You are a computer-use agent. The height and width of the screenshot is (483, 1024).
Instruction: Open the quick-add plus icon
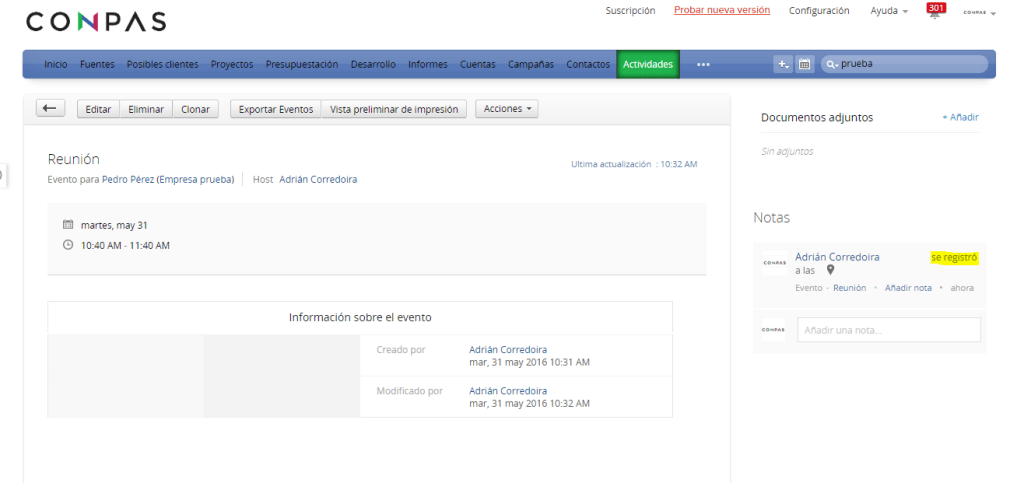tap(783, 64)
